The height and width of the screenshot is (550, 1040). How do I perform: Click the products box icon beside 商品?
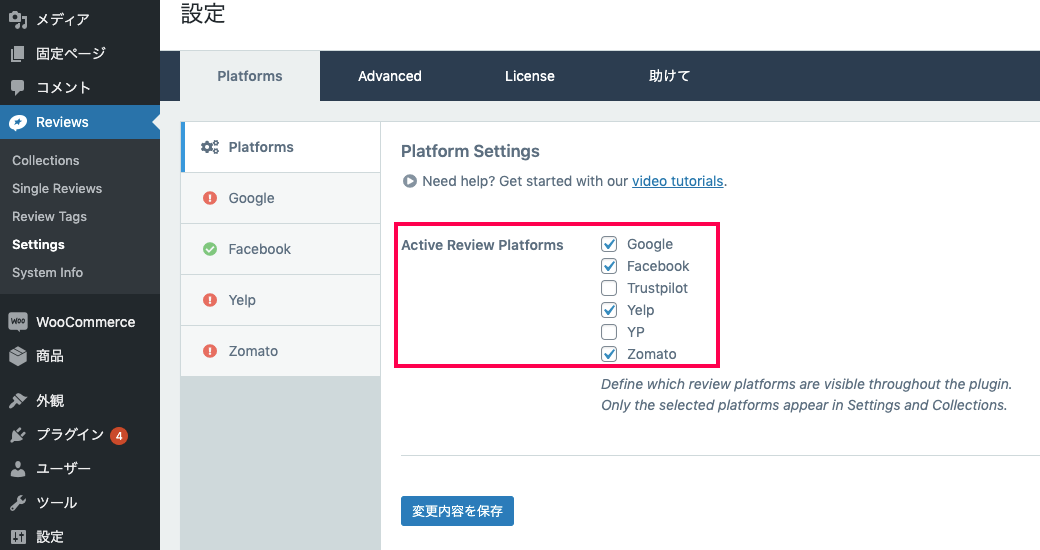pos(18,356)
